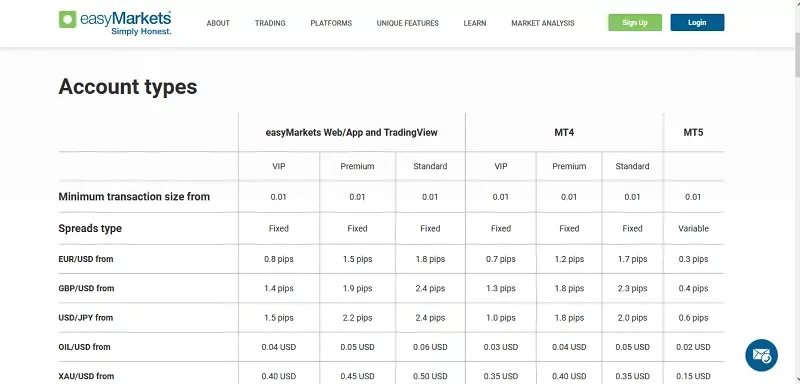
Task: Click the MT4 column header
Action: point(564,132)
